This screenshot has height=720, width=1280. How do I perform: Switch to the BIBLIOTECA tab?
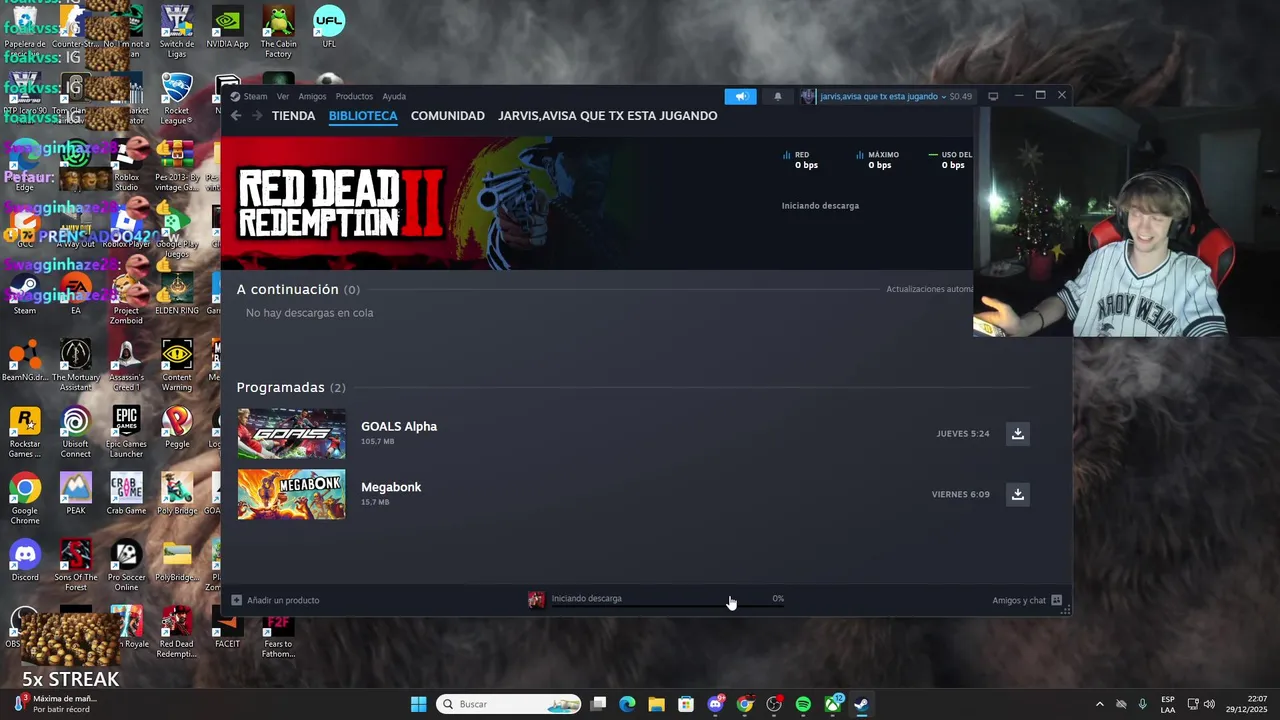(363, 116)
